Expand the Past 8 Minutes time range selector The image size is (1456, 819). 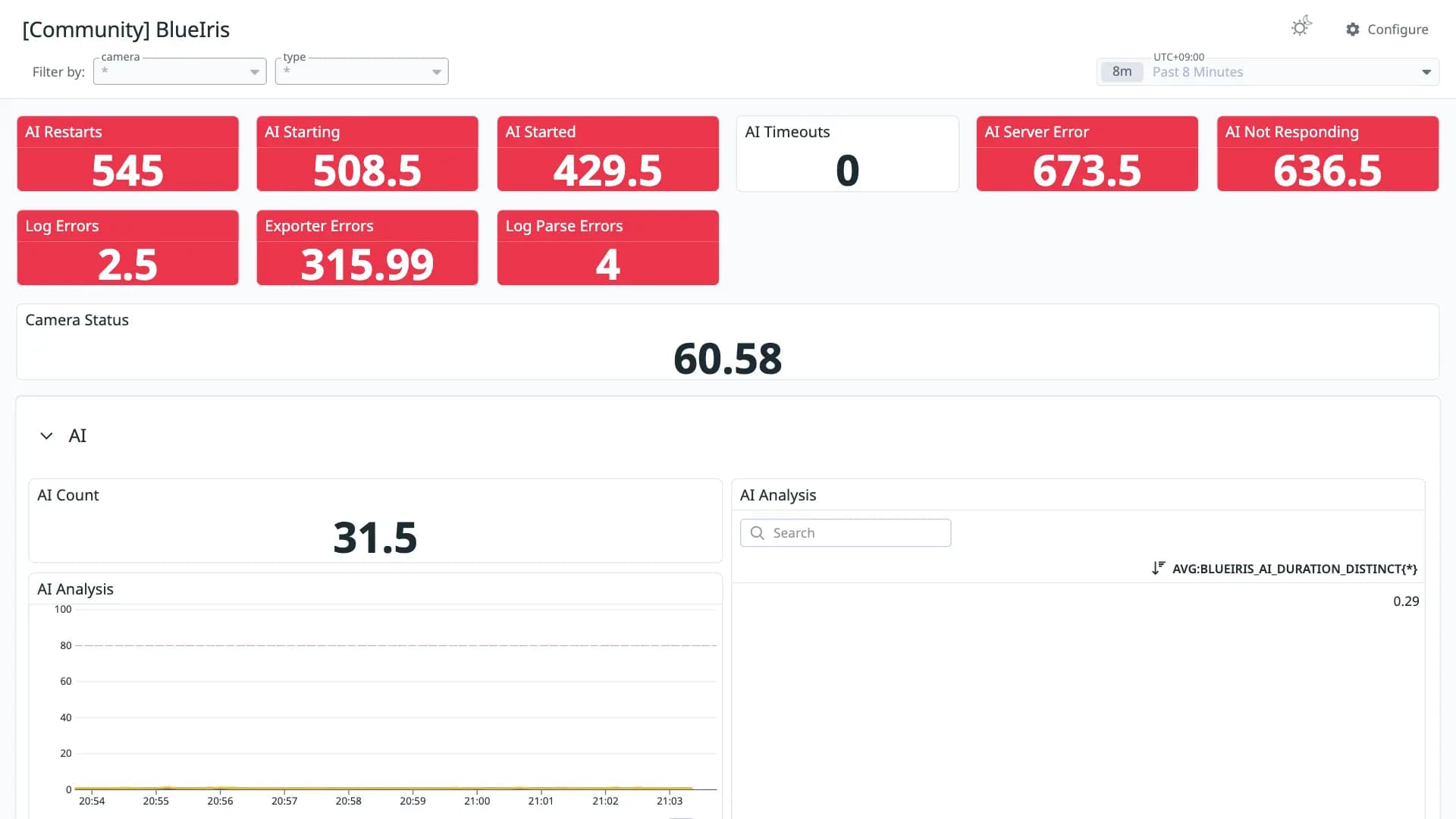[x=1268, y=72]
